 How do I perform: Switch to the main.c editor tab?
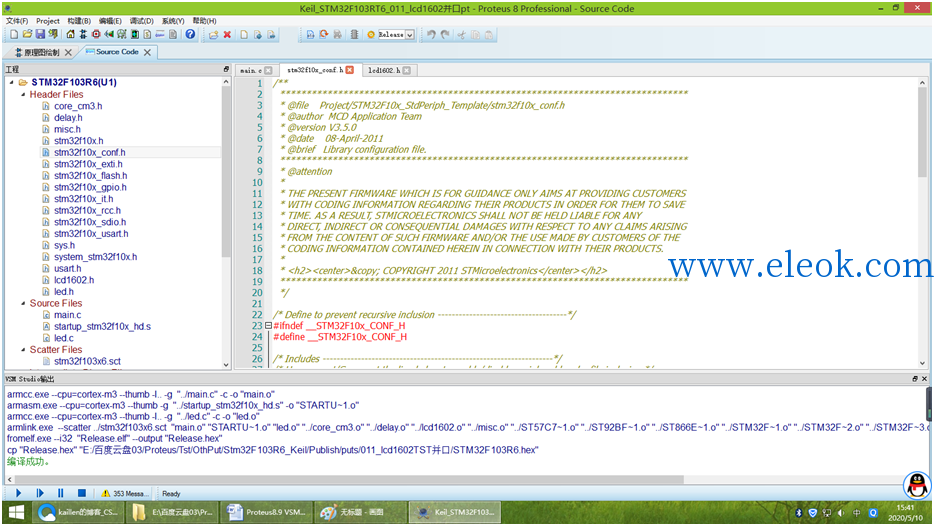(251, 70)
